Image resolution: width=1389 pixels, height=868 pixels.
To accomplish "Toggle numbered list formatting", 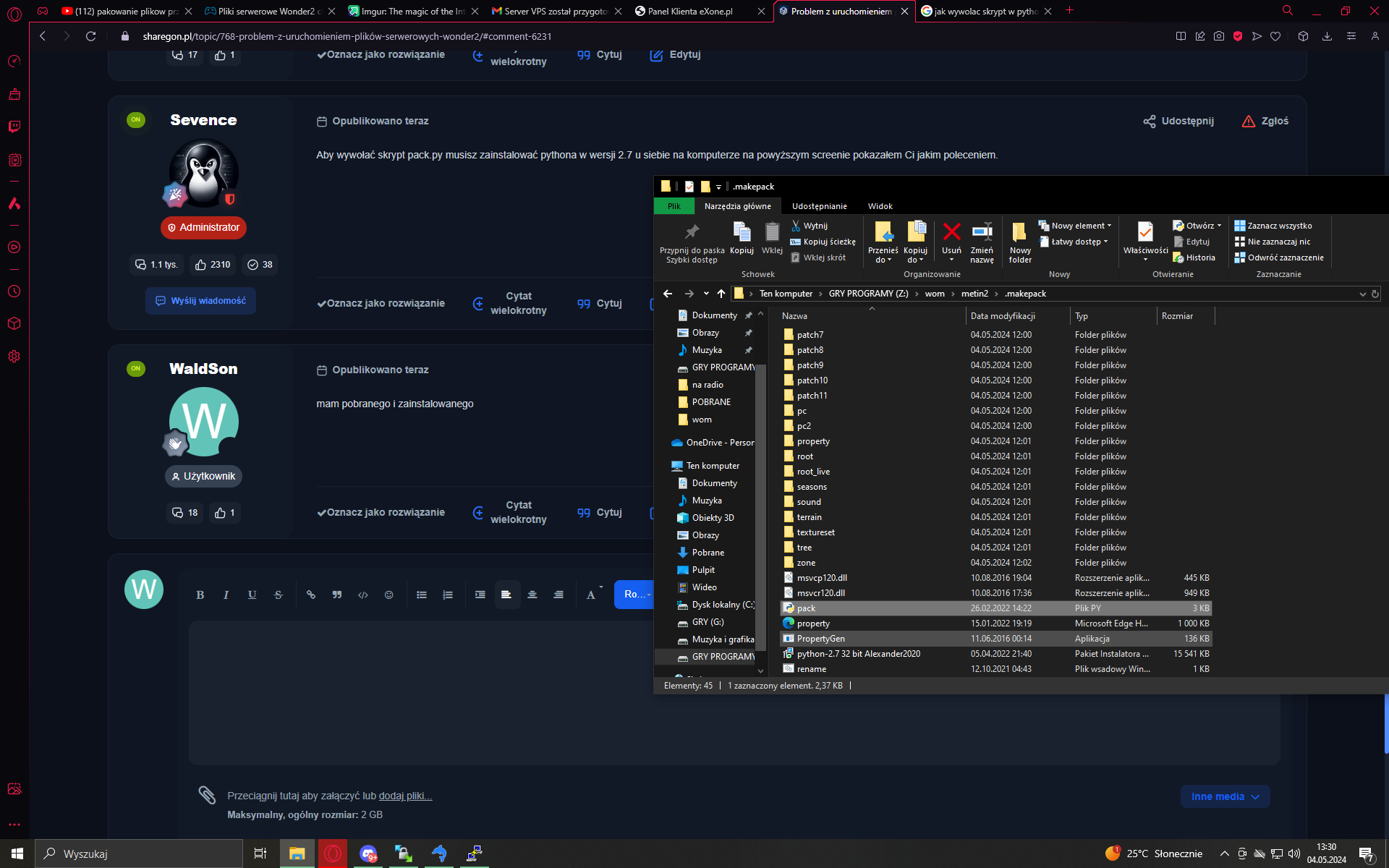I will (x=448, y=595).
